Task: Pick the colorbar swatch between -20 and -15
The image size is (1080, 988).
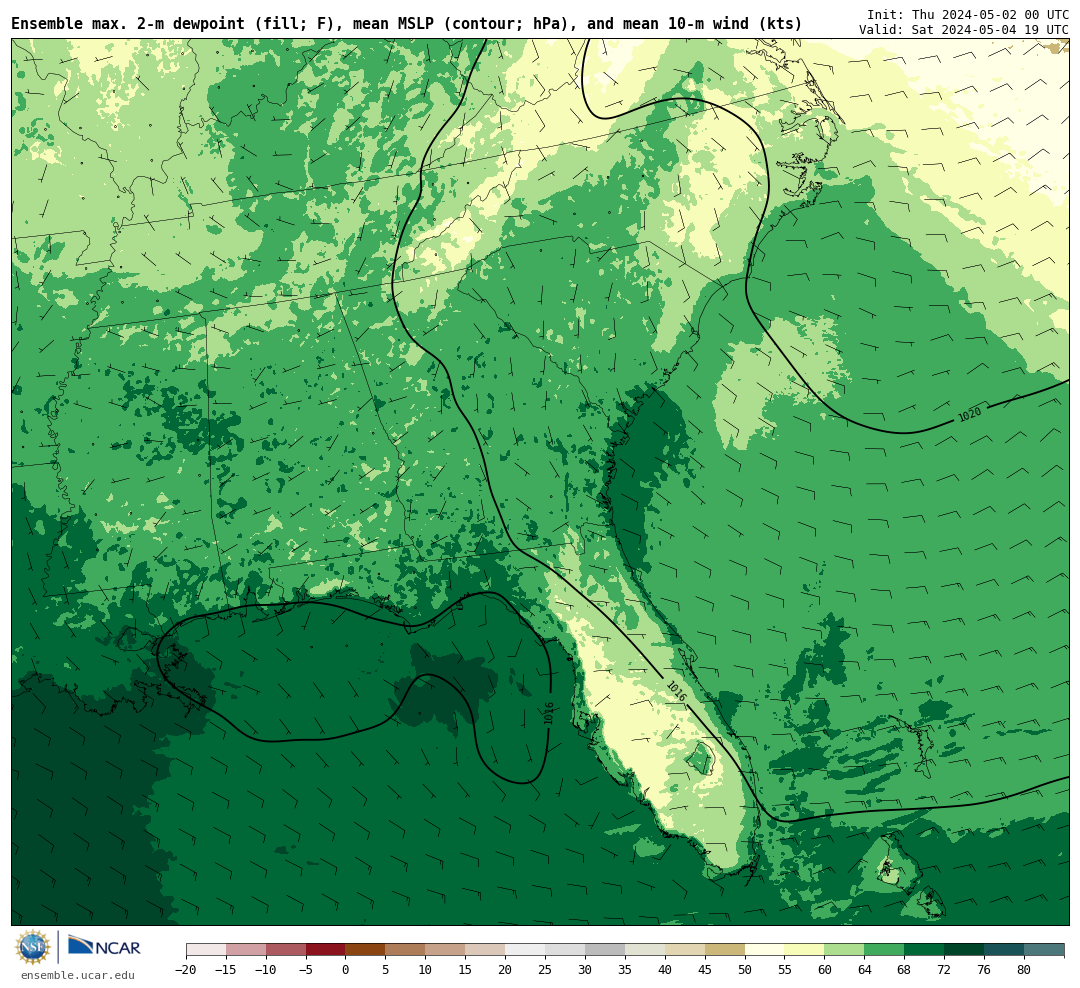Action: (206, 950)
